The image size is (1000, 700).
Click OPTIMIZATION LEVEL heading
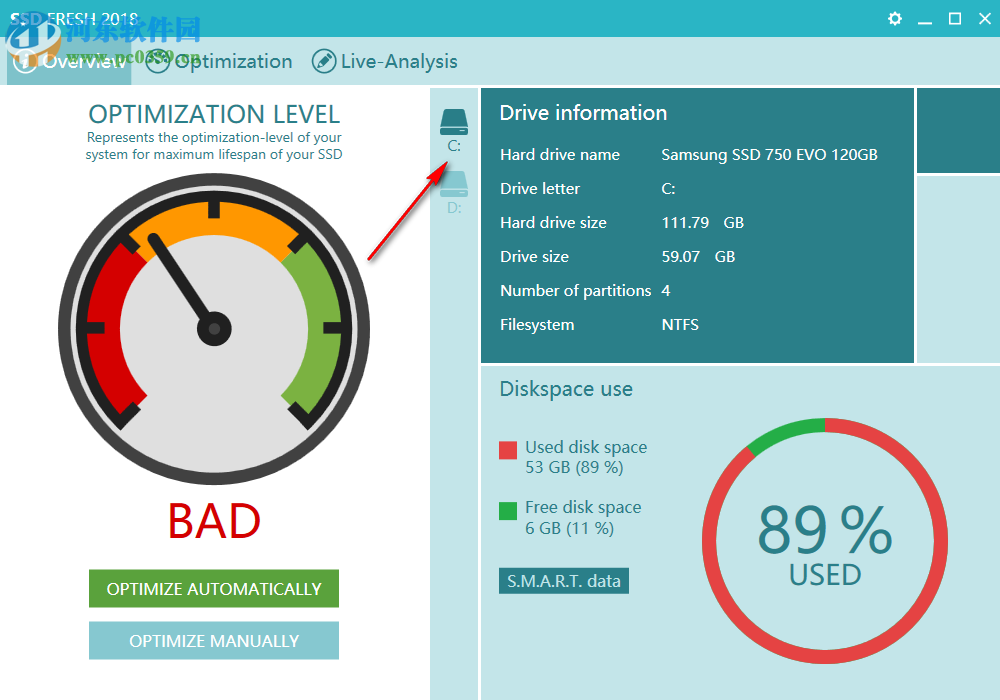214,114
